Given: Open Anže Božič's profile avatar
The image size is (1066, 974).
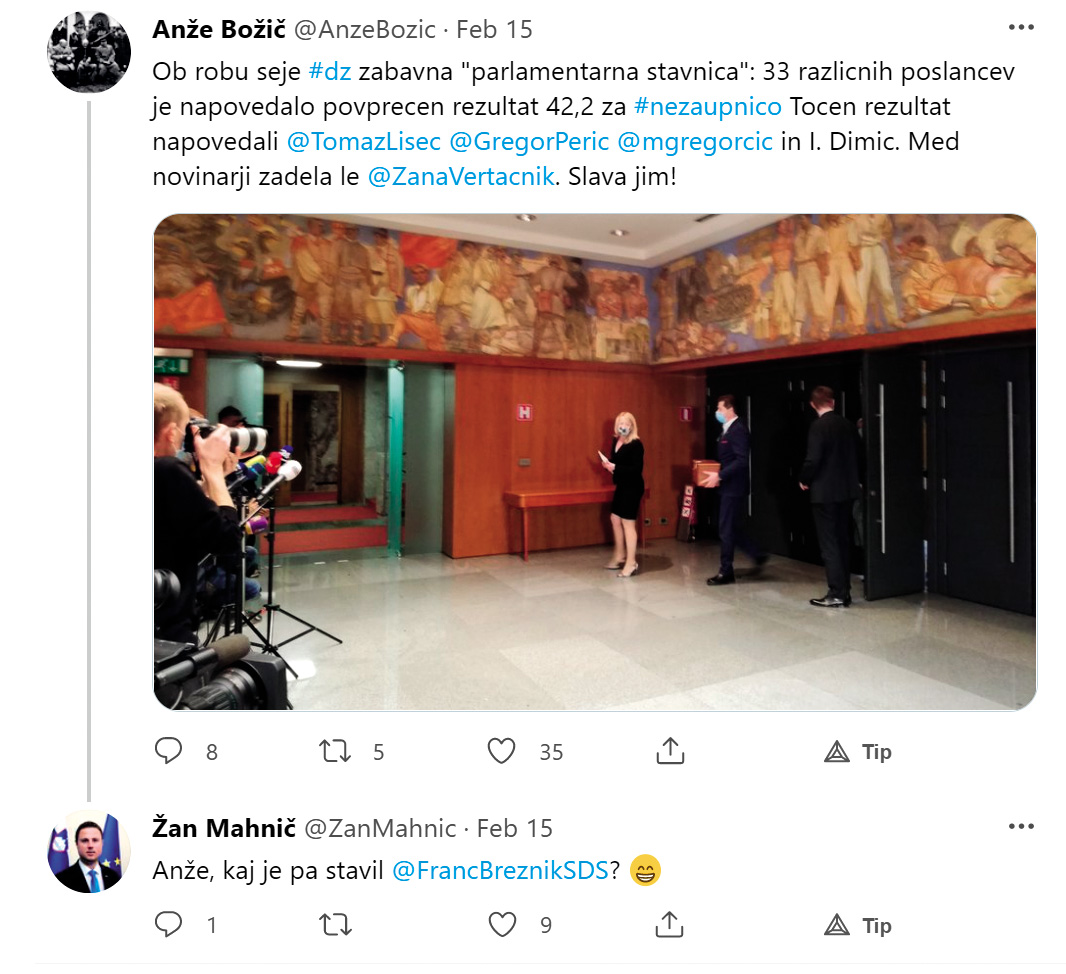Looking at the screenshot, I should (x=90, y=52).
